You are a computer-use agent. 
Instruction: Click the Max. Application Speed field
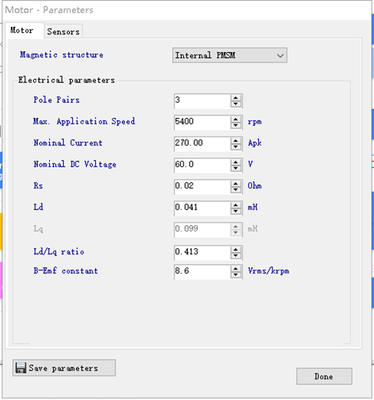tap(202, 122)
